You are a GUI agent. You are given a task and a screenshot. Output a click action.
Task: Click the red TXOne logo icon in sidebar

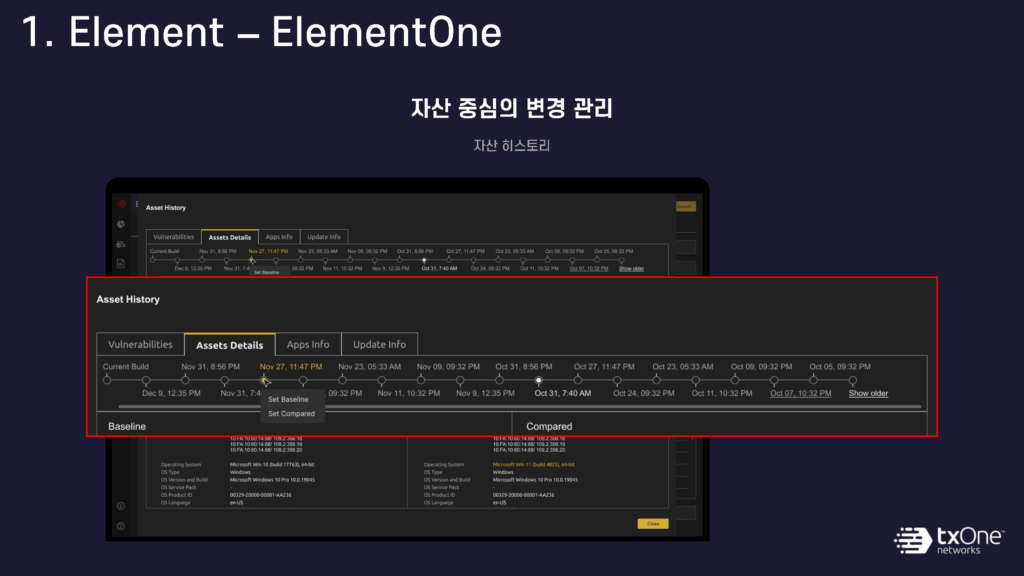pyautogui.click(x=121, y=204)
